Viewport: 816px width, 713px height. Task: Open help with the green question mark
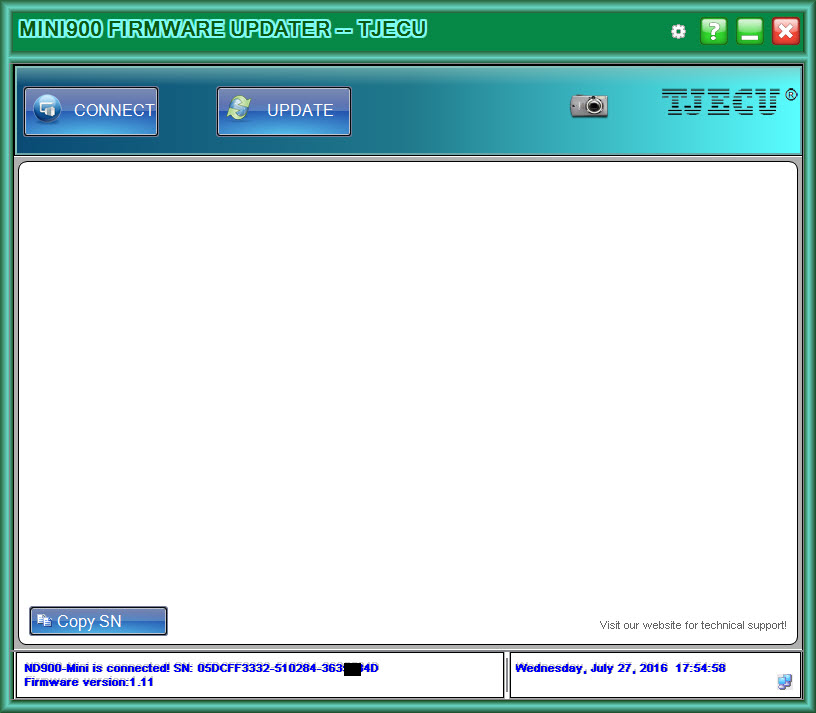coord(714,31)
